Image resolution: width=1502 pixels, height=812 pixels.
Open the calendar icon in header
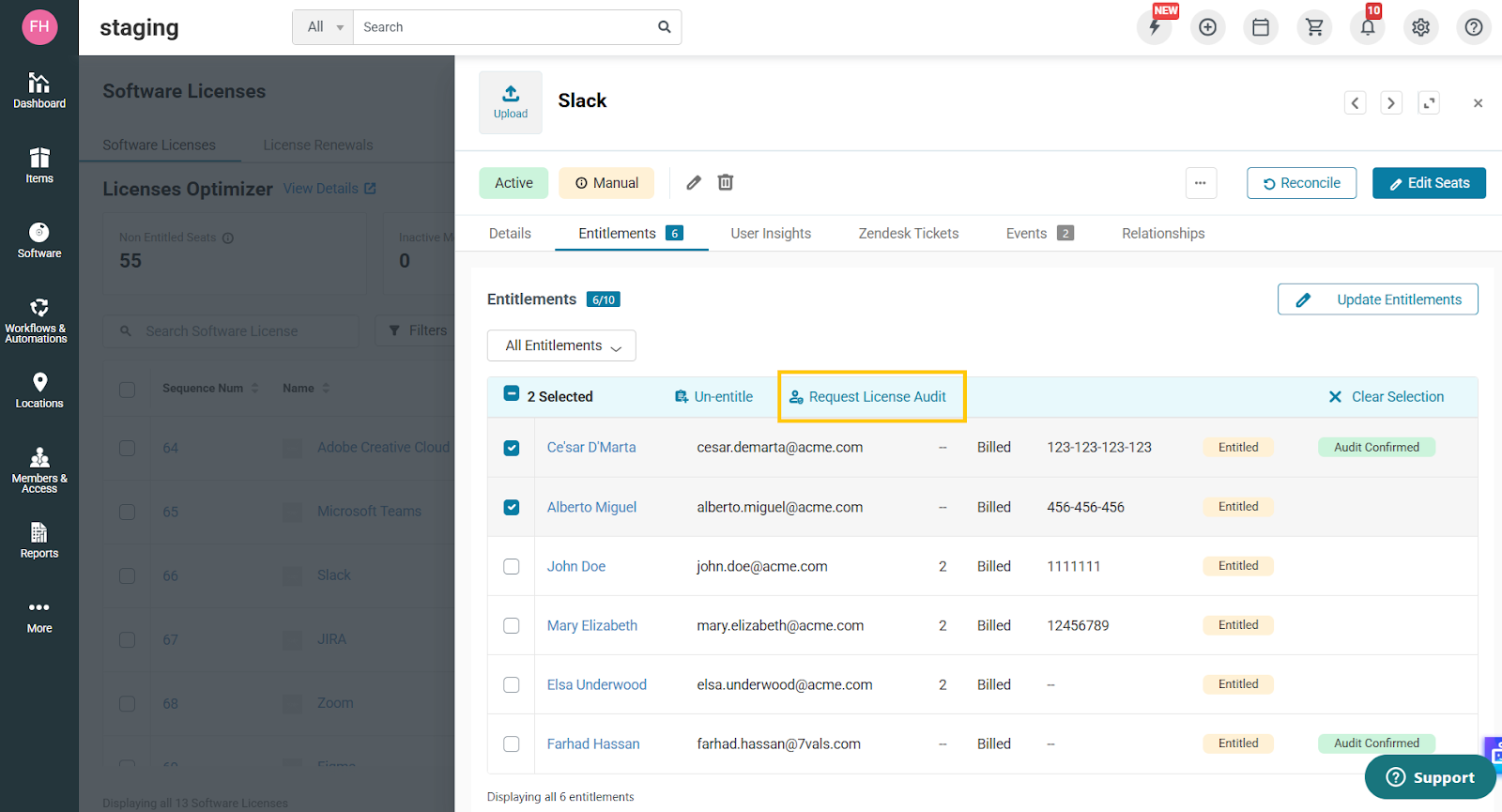coord(1261,27)
